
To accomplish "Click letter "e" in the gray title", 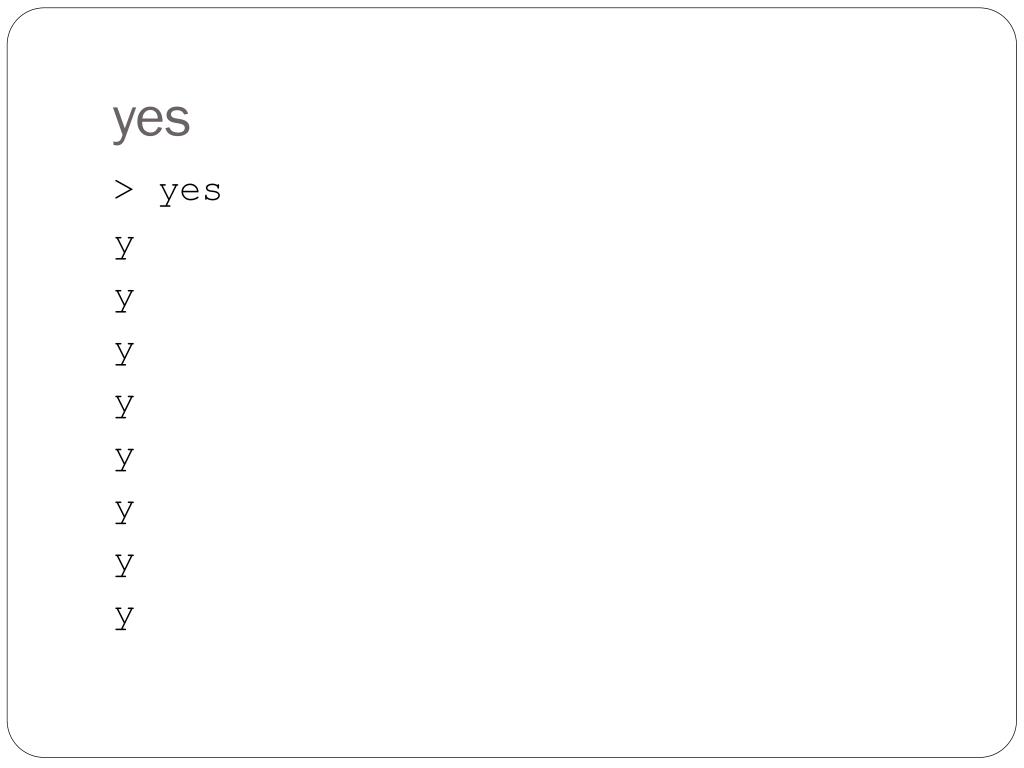I will (151, 120).
